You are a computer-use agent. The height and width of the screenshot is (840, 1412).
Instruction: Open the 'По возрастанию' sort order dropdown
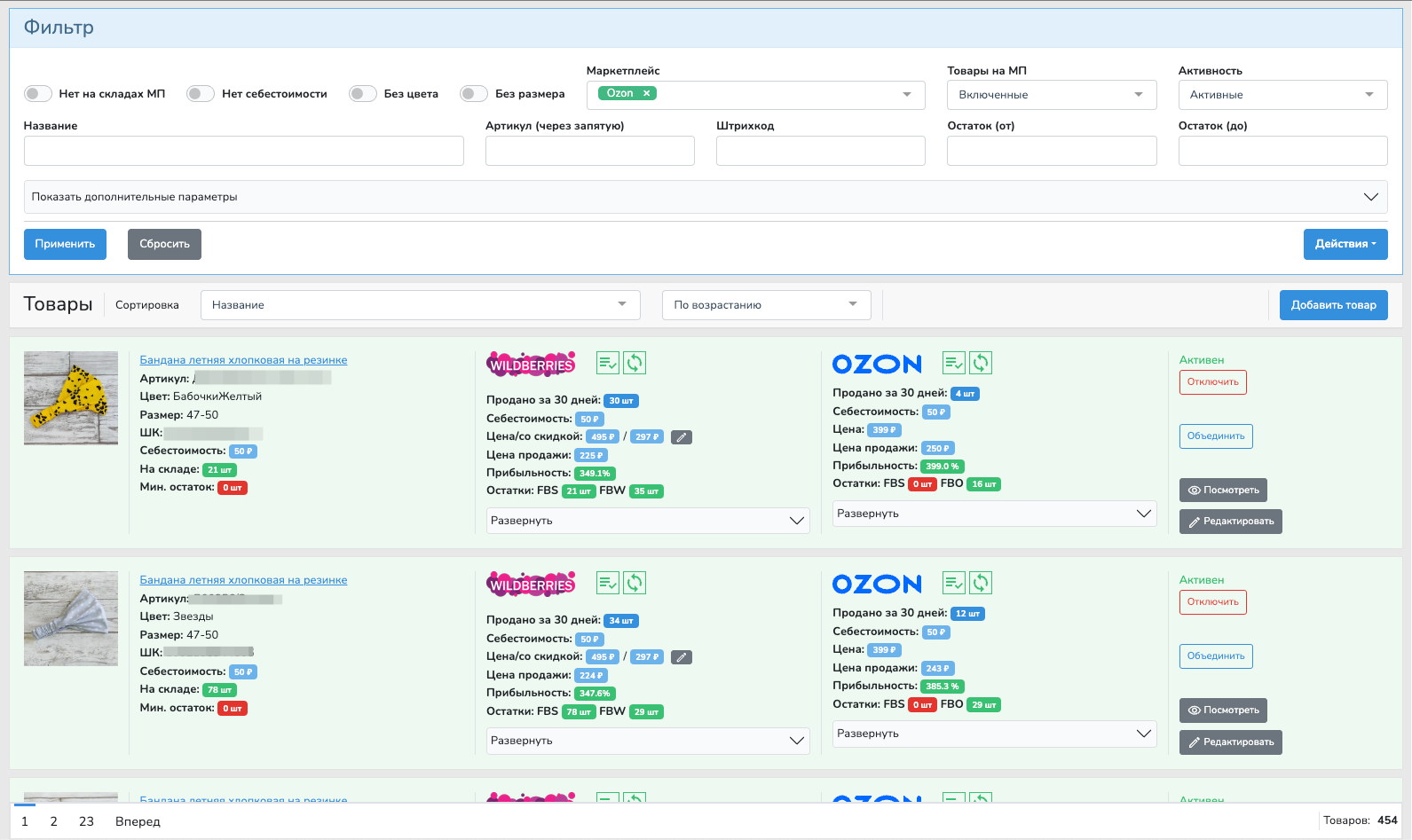(766, 305)
